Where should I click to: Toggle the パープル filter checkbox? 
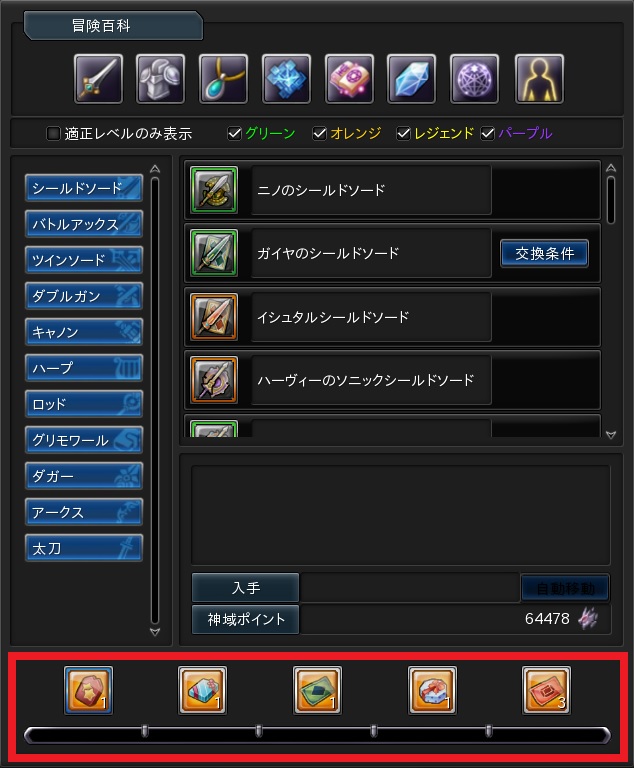(488, 133)
